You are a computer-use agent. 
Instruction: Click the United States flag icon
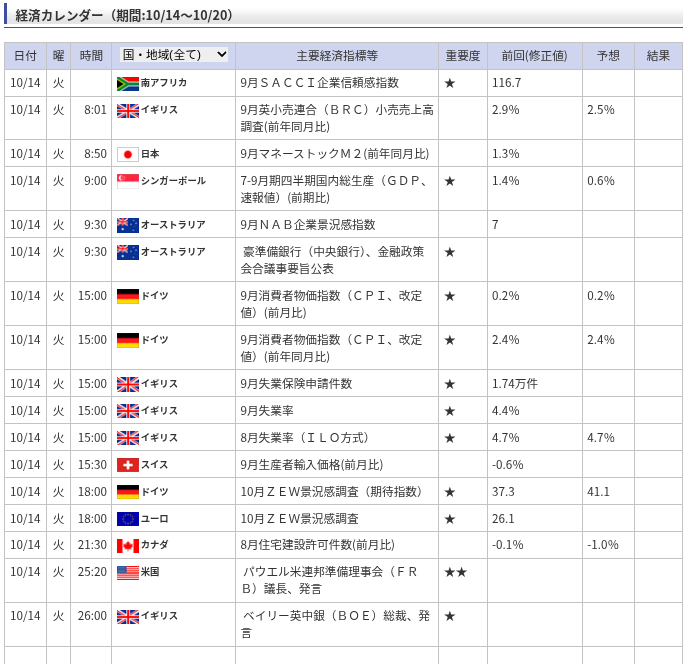[x=128, y=573]
